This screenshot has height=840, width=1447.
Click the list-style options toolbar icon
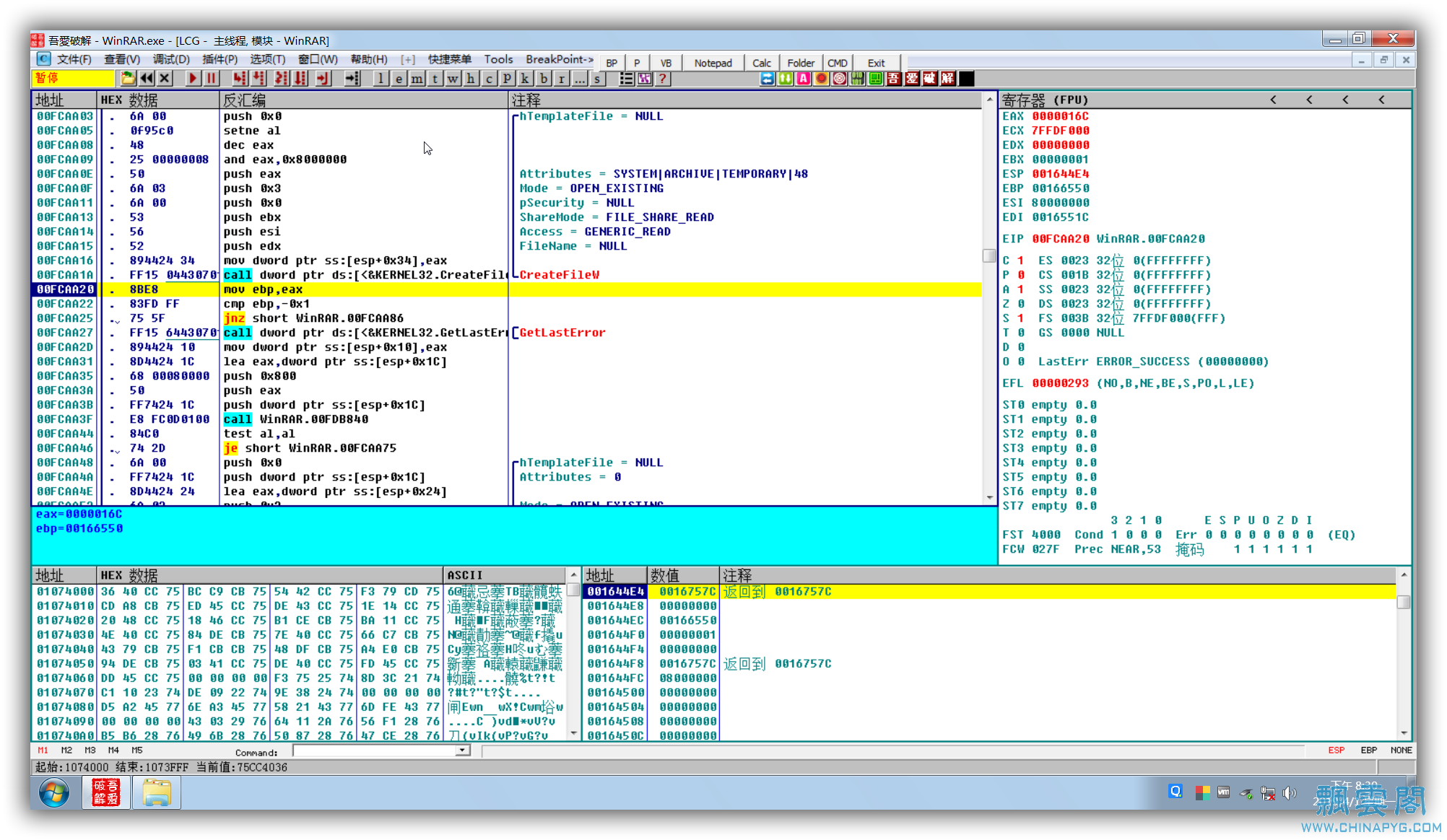coord(626,79)
